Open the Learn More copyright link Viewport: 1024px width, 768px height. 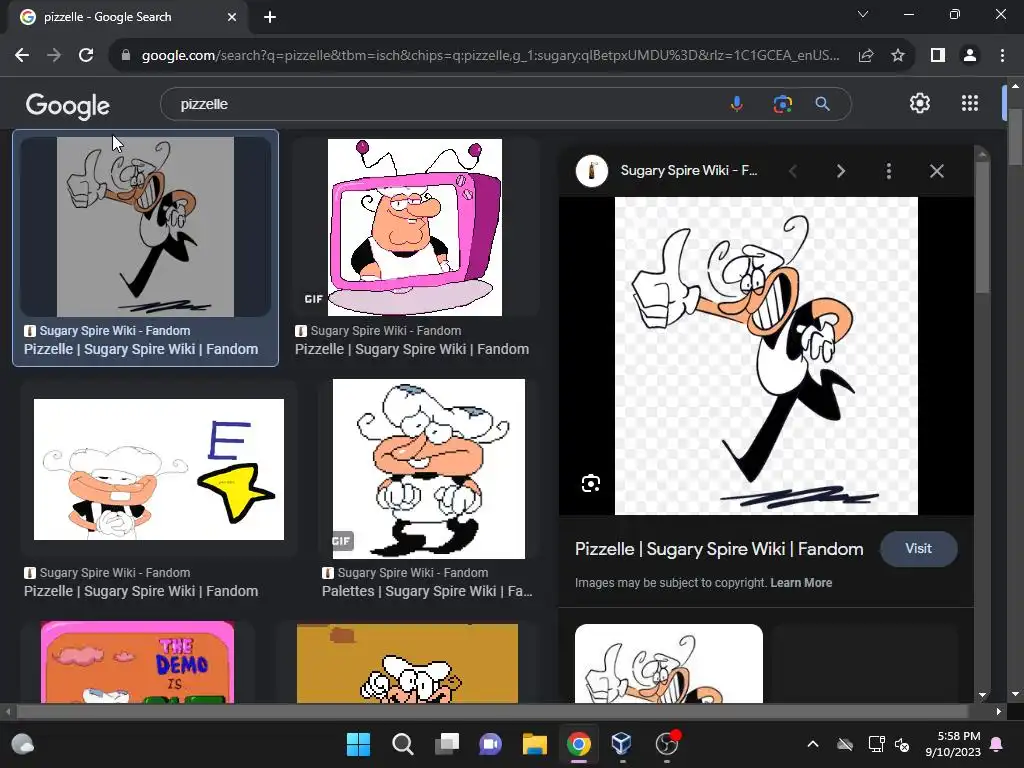pyautogui.click(x=801, y=583)
